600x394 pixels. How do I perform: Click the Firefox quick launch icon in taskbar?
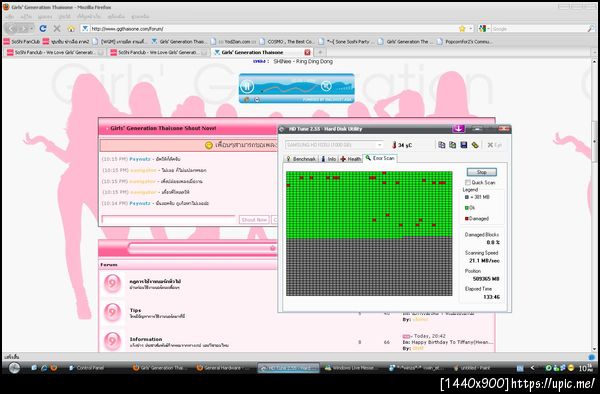coord(54,368)
